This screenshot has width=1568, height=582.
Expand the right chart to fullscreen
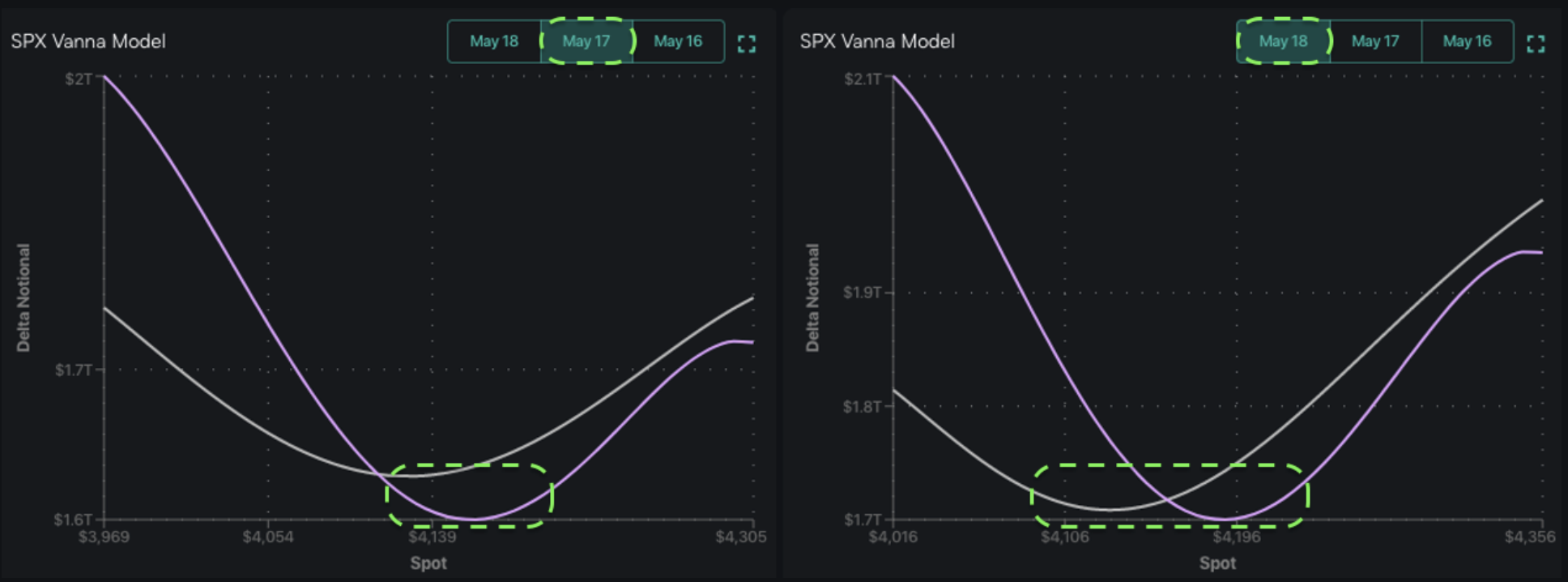[x=1535, y=44]
